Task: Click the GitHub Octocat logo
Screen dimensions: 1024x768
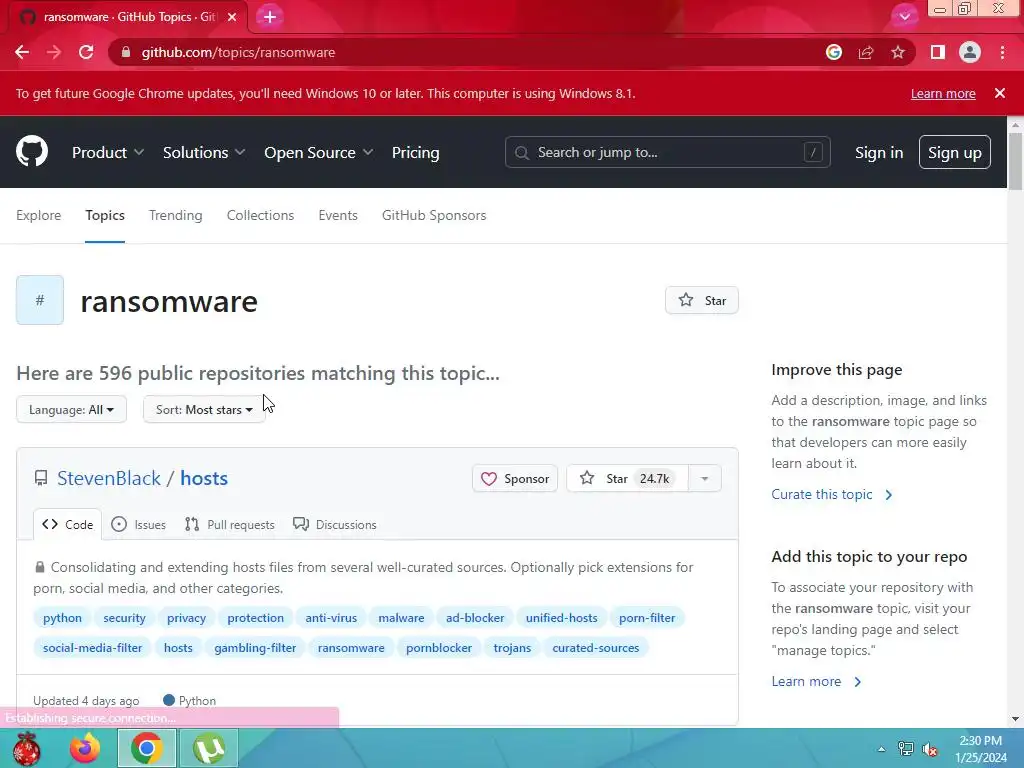Action: [x=32, y=152]
